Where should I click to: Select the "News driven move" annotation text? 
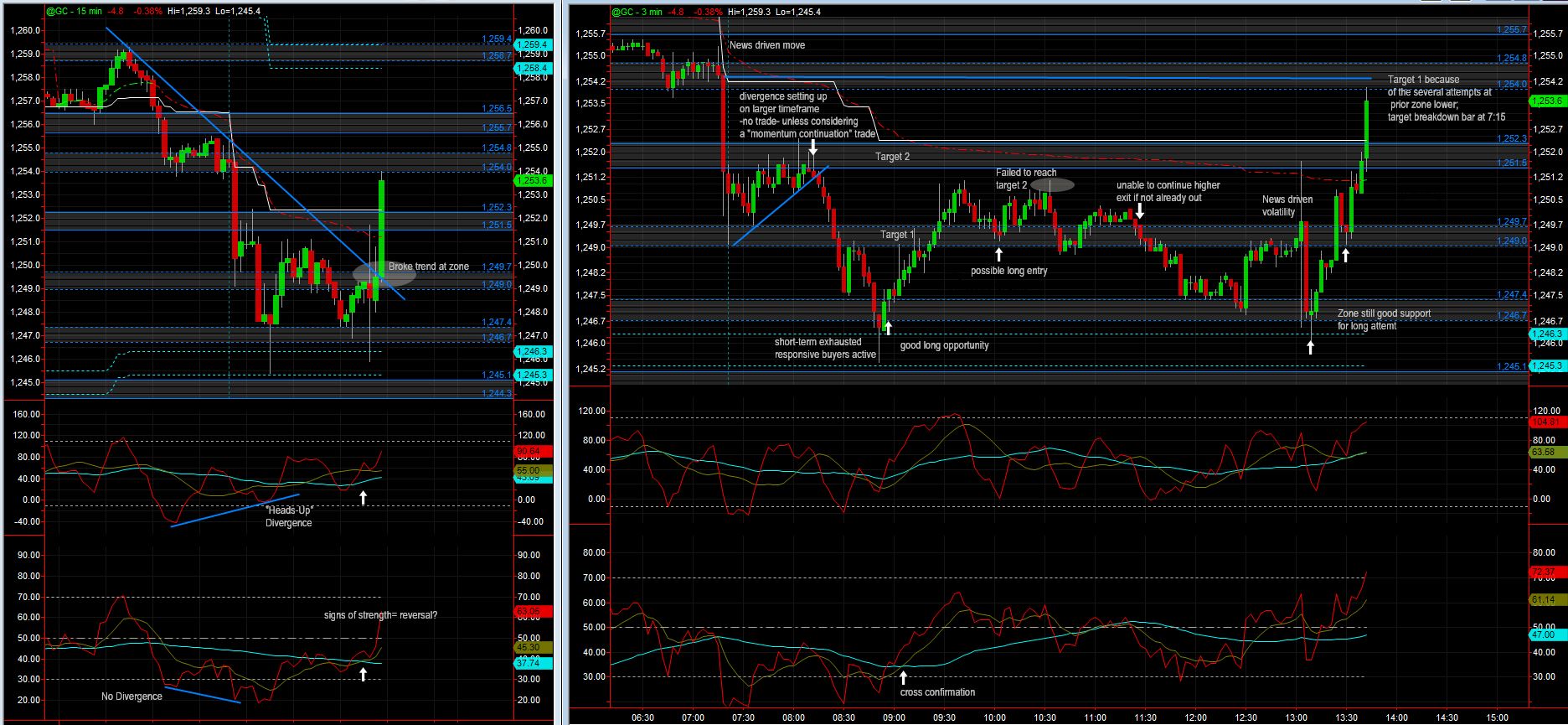pos(767,45)
